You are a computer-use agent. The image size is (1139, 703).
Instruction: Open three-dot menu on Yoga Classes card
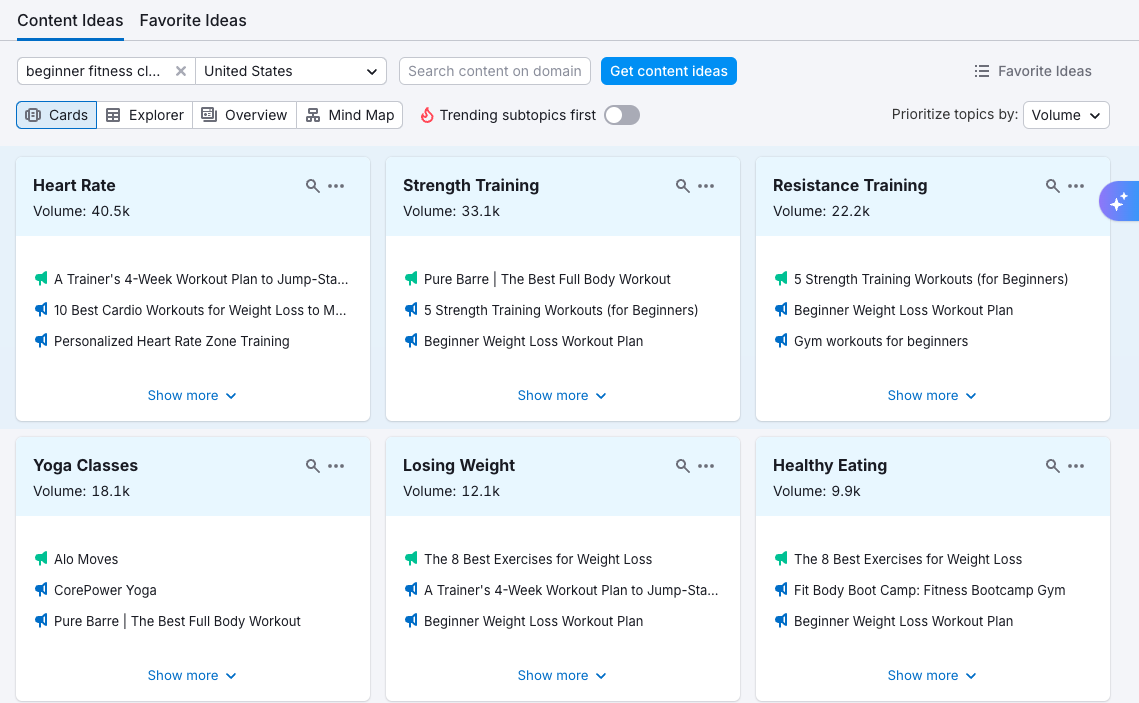coord(336,466)
